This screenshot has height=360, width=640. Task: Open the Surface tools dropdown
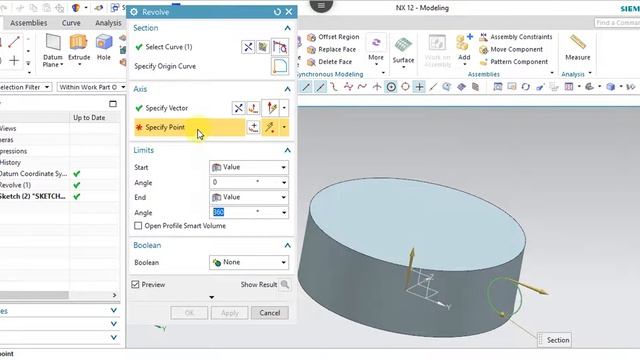403,53
